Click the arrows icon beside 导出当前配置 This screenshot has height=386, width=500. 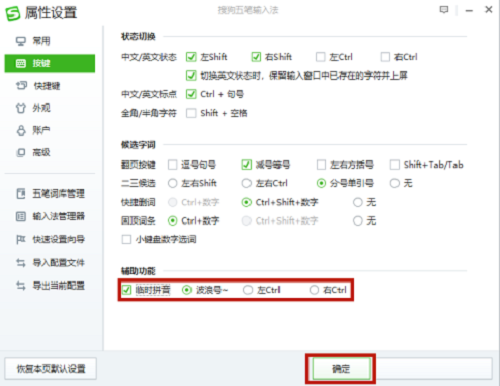coord(21,286)
